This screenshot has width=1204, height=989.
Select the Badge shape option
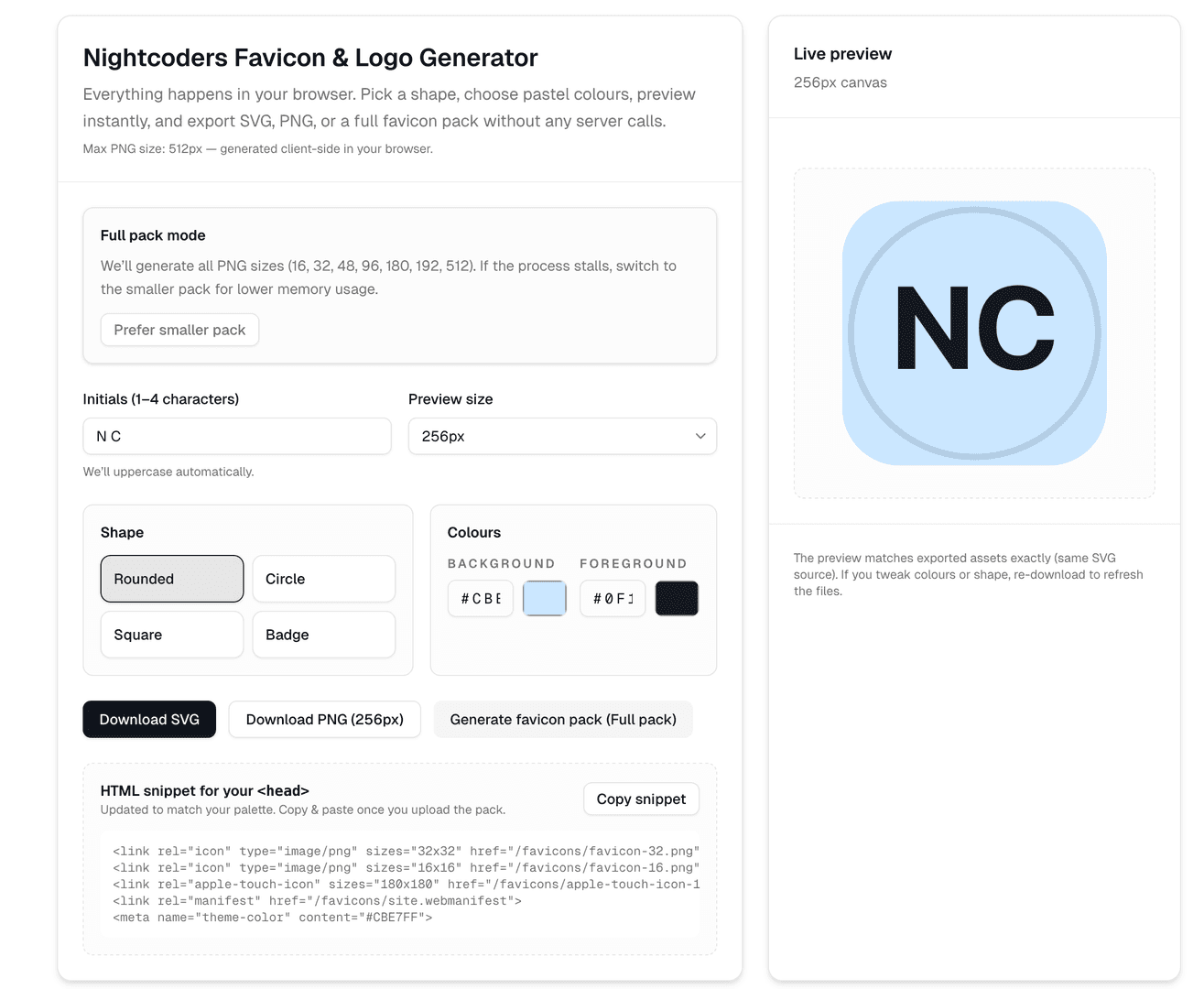point(323,634)
